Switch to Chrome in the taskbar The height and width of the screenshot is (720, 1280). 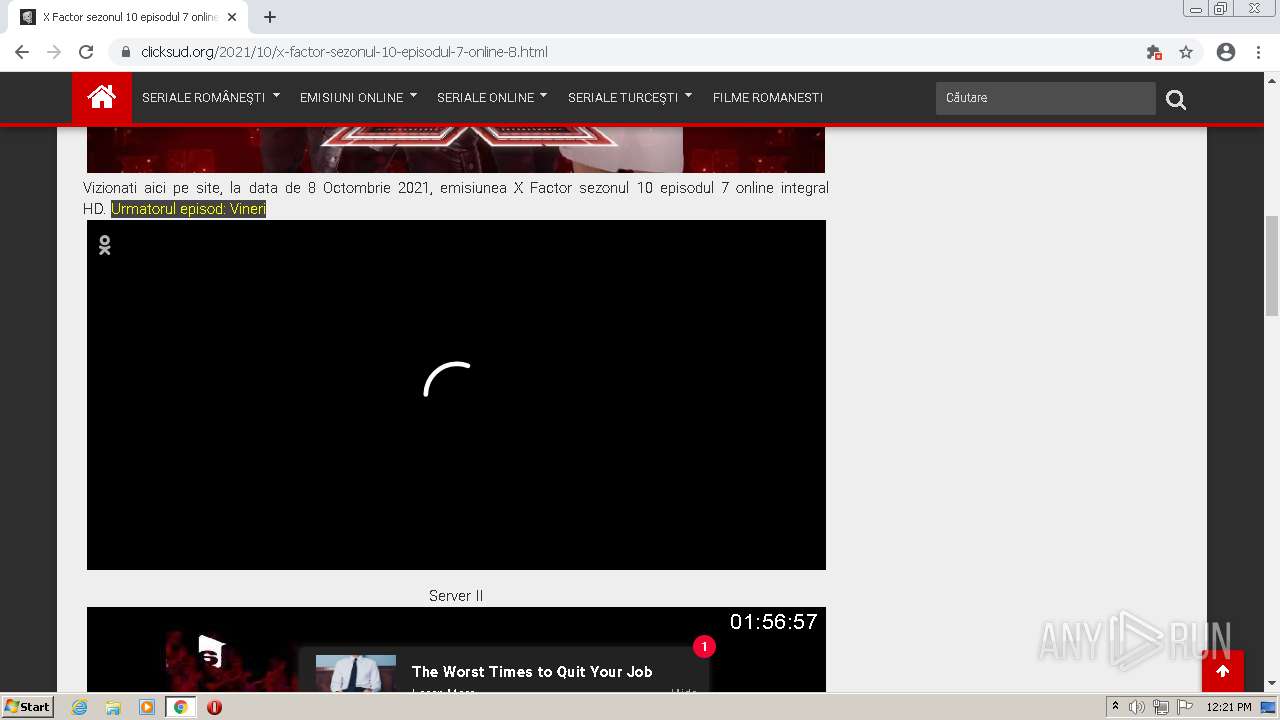(180, 707)
